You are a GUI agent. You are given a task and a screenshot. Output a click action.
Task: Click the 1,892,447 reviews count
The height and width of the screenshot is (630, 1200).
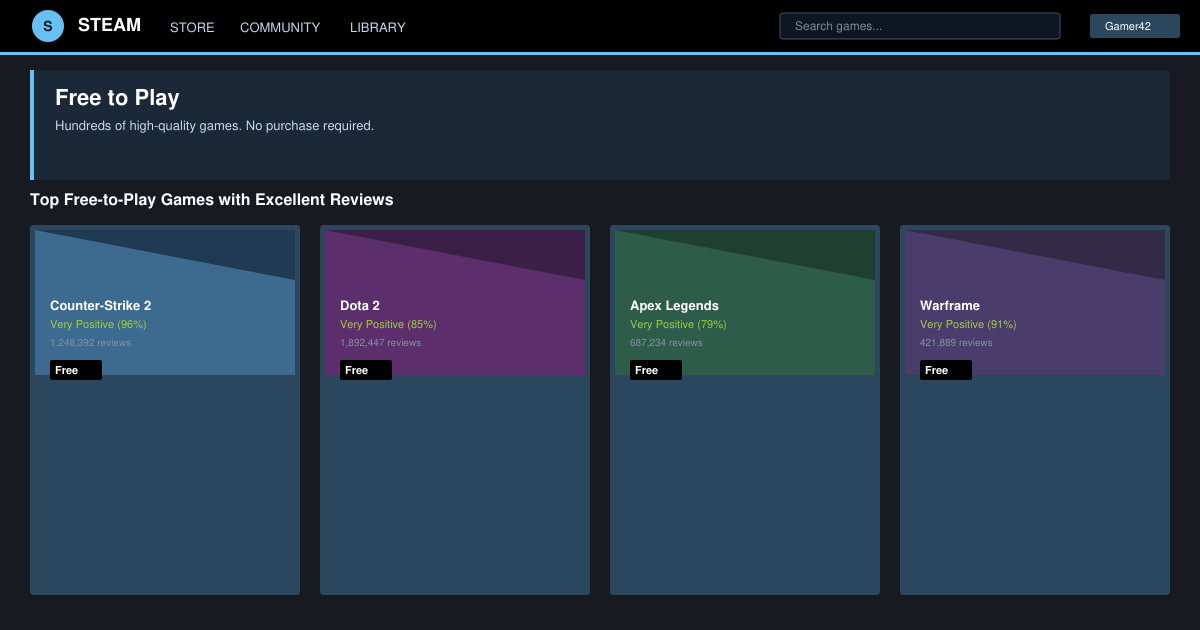pyautogui.click(x=381, y=343)
